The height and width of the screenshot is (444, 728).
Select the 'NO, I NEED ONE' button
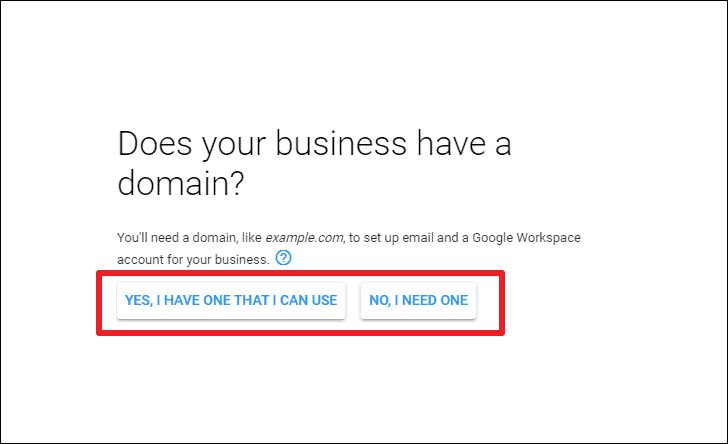418,300
